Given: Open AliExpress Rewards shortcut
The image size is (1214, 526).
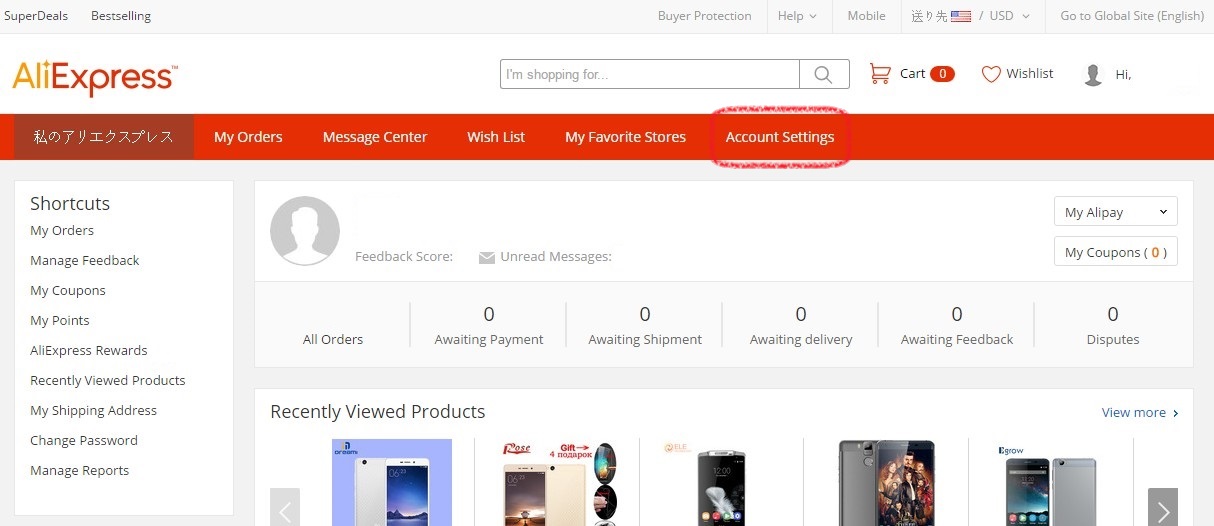Looking at the screenshot, I should coord(89,351).
